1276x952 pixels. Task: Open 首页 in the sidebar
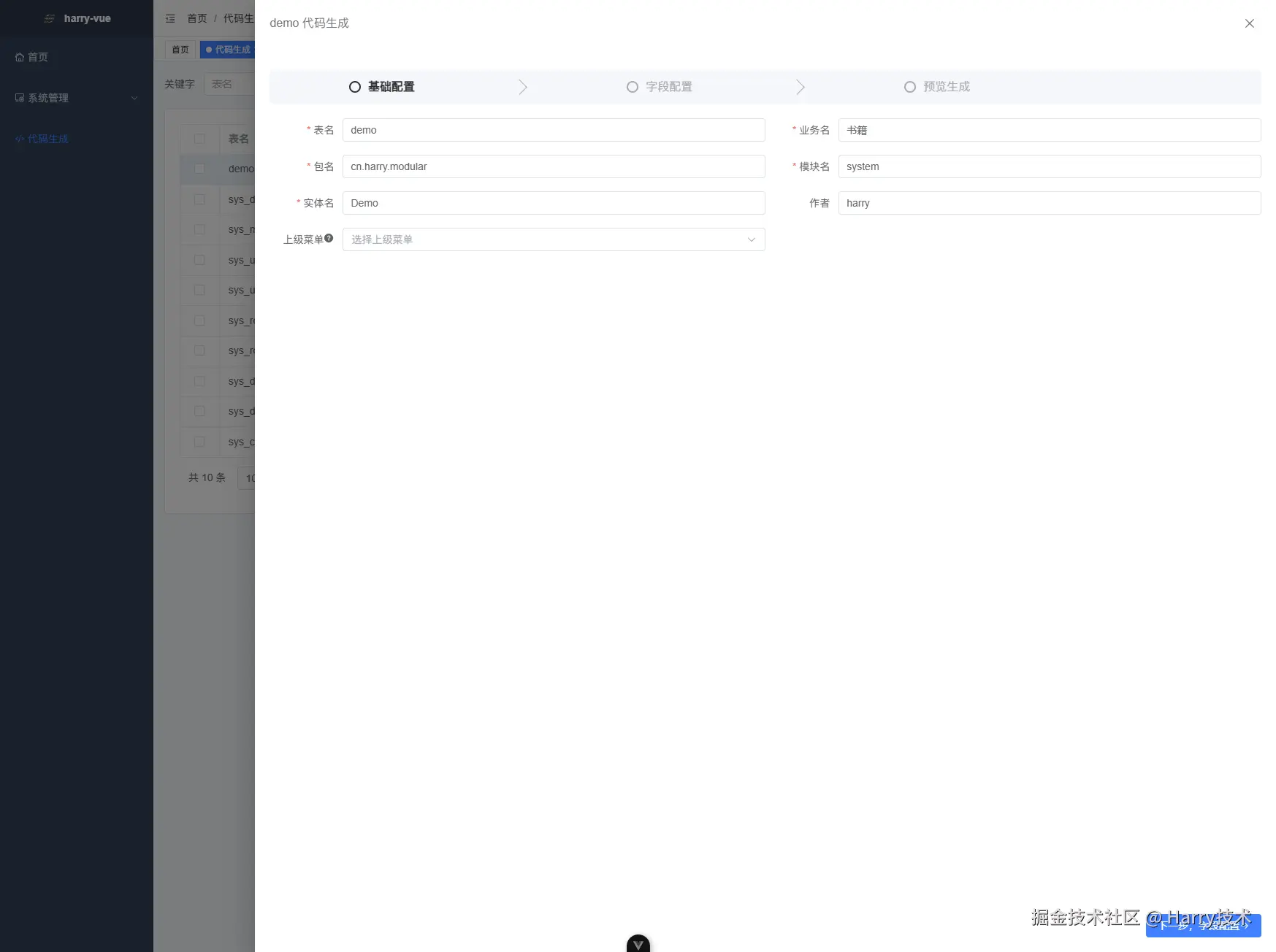point(77,57)
